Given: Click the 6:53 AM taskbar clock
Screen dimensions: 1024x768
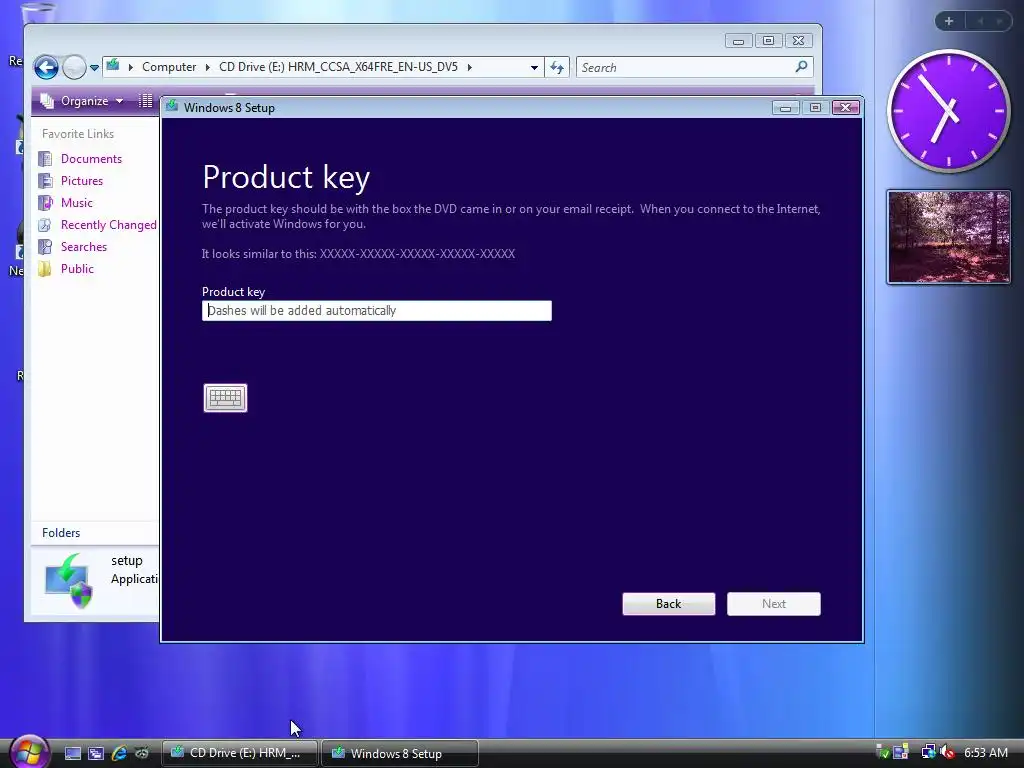Looking at the screenshot, I should coord(985,752).
